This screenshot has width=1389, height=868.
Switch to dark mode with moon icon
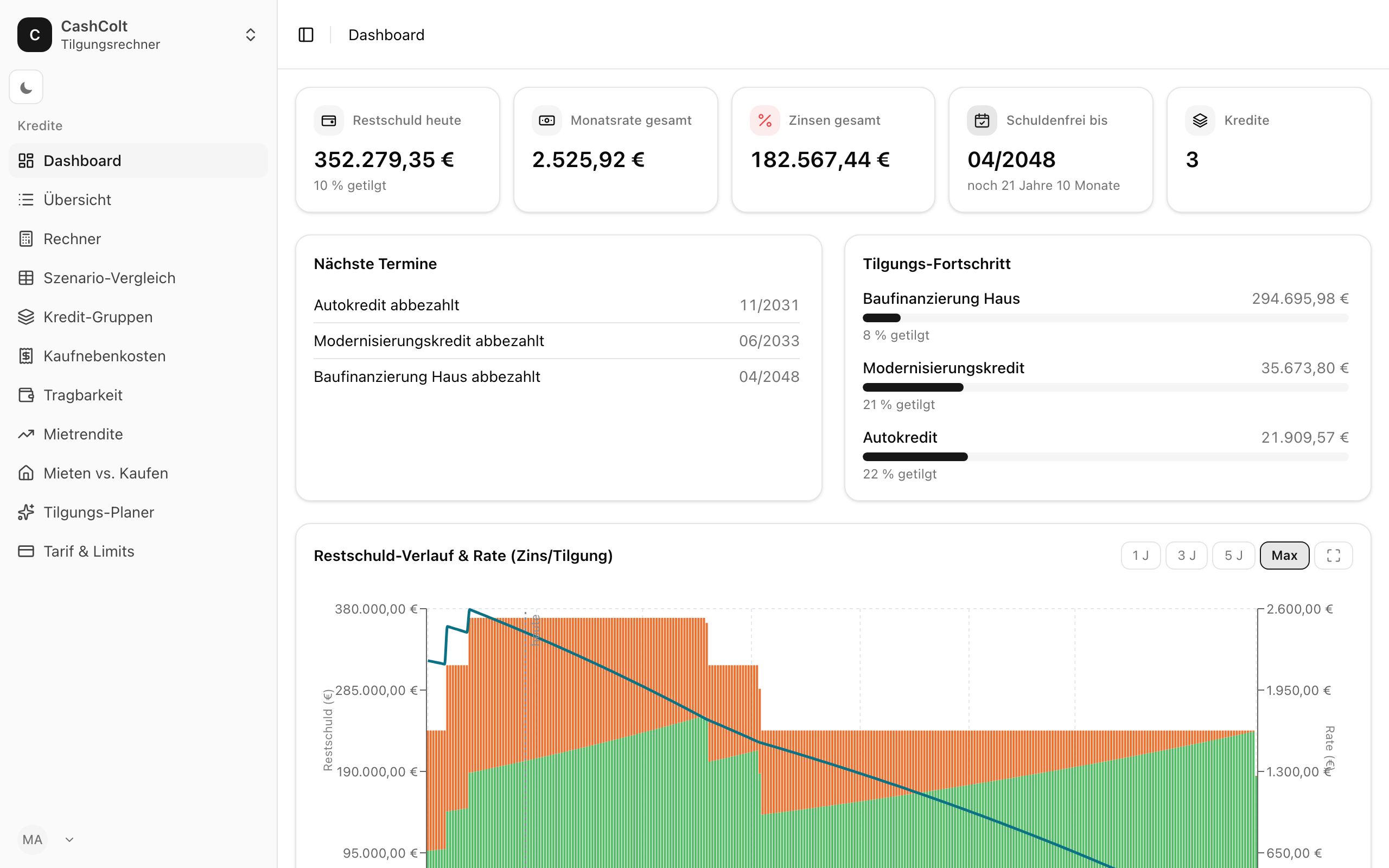pyautogui.click(x=26, y=87)
